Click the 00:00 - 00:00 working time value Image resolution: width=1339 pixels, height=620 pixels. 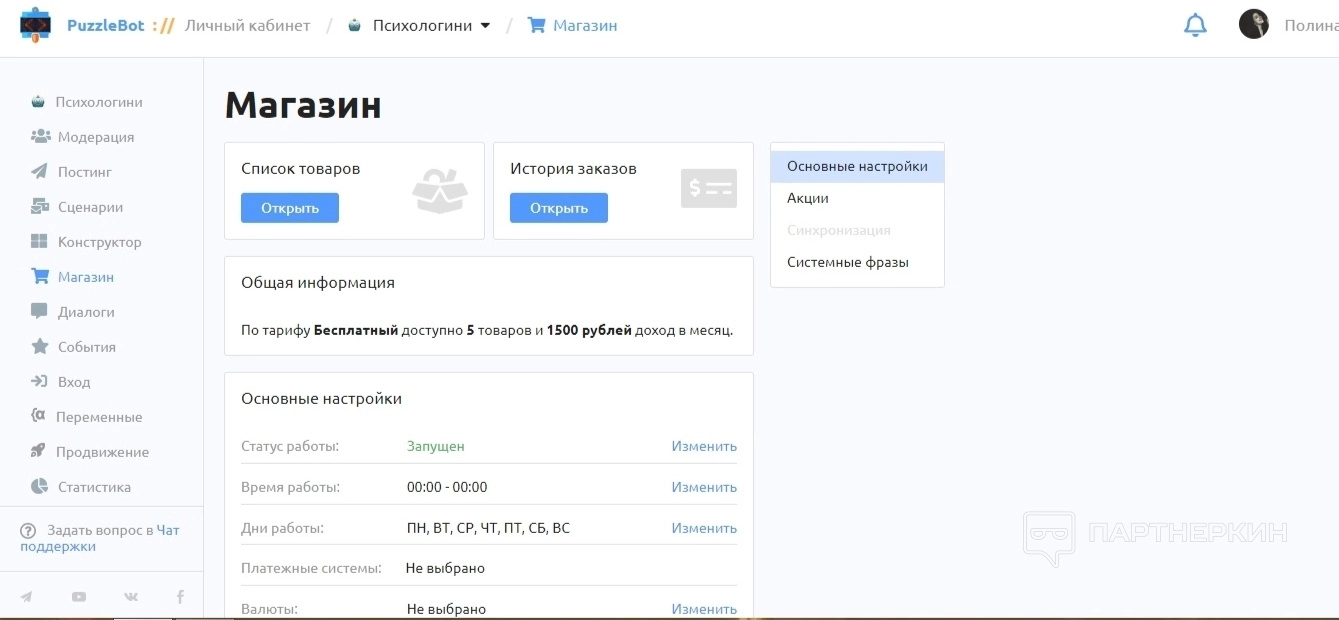pyautogui.click(x=447, y=487)
